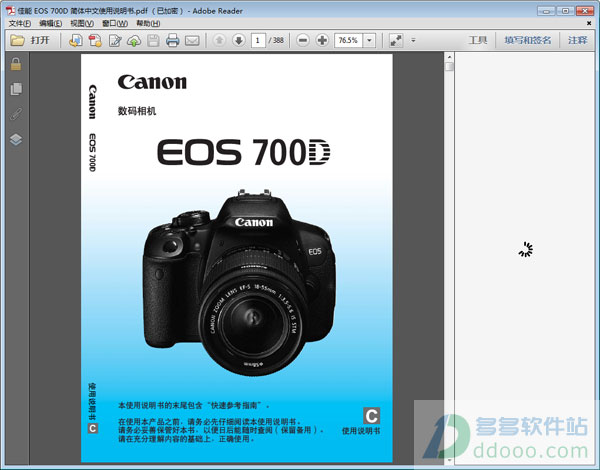This screenshot has width=600, height=470.
Task: Click the page number input field
Action: [258, 40]
